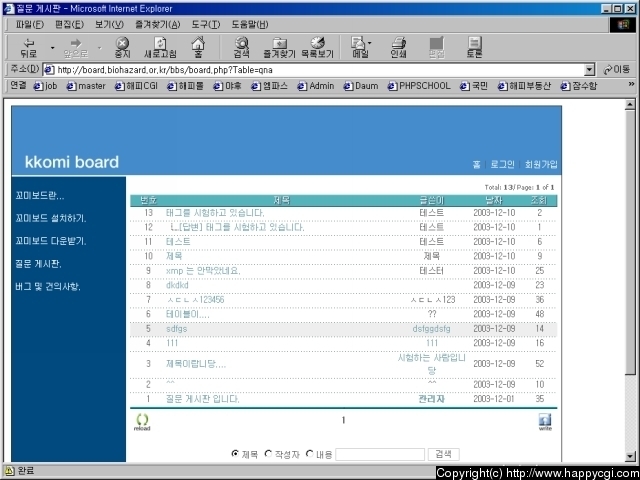The height and width of the screenshot is (480, 640).
Task: Select the 내용 search radio button
Action: click(309, 453)
